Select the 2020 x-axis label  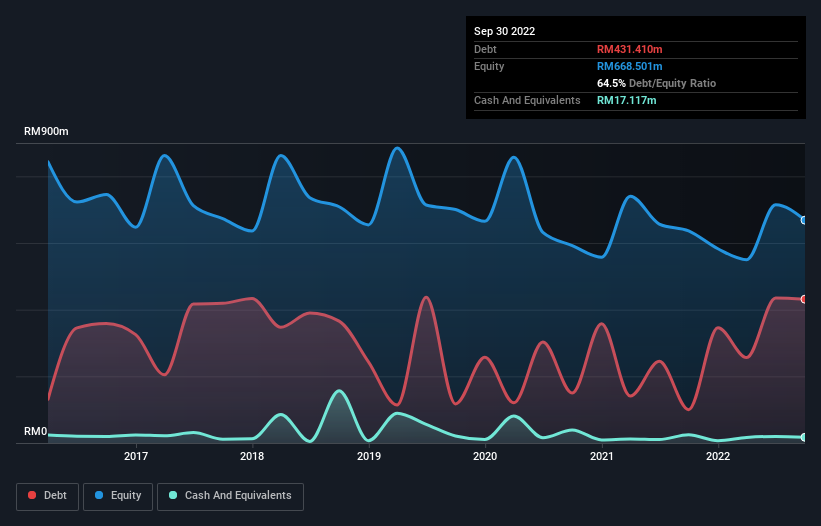point(485,456)
